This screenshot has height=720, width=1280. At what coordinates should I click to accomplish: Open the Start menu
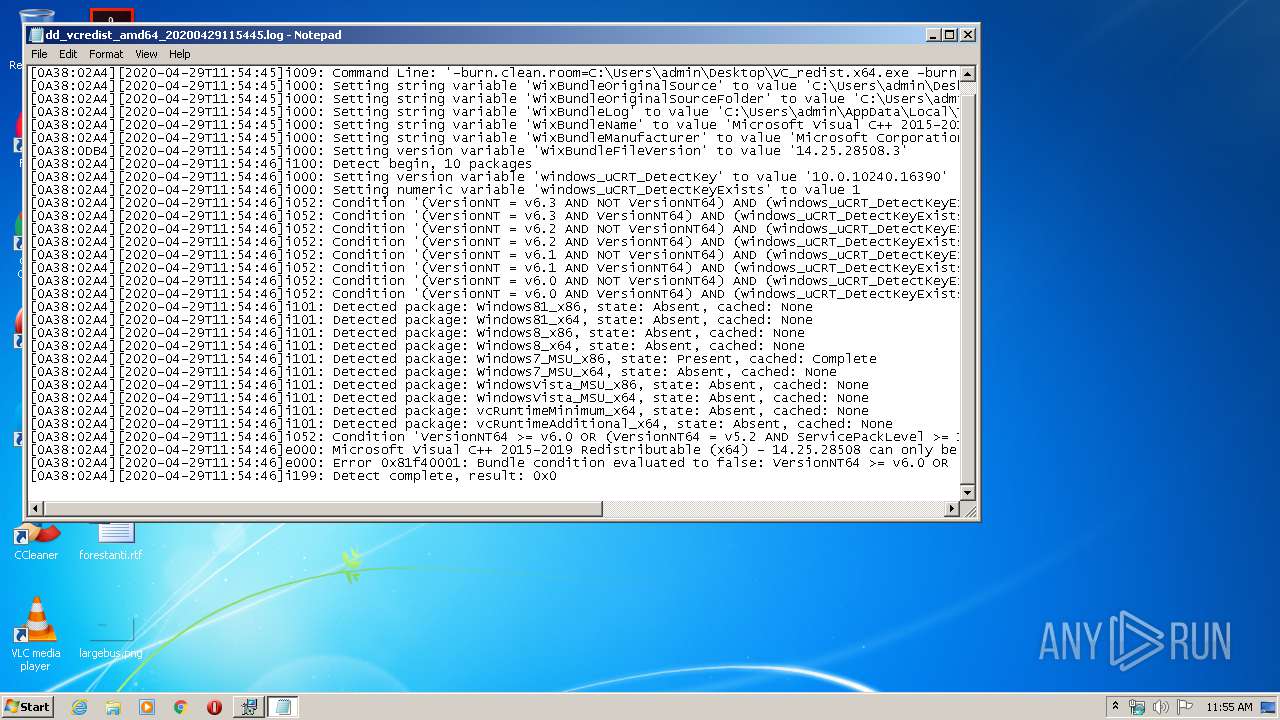click(x=28, y=706)
